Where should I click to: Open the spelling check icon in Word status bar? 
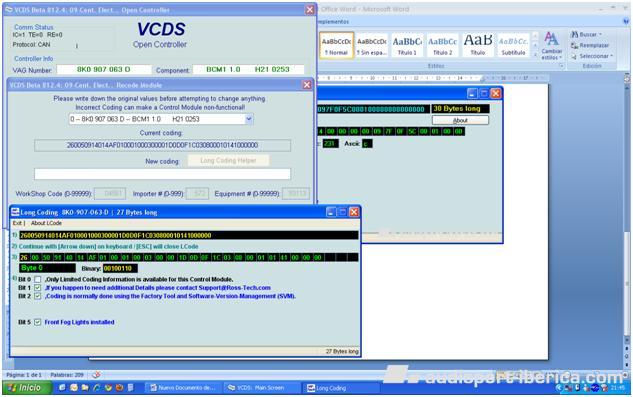(x=96, y=375)
